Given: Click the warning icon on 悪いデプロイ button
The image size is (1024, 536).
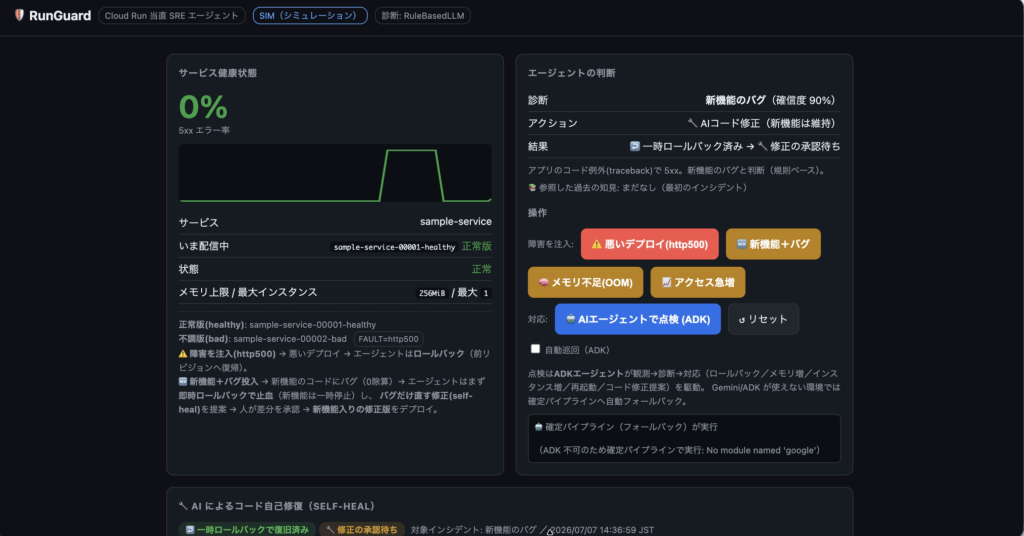Looking at the screenshot, I should click(x=596, y=244).
